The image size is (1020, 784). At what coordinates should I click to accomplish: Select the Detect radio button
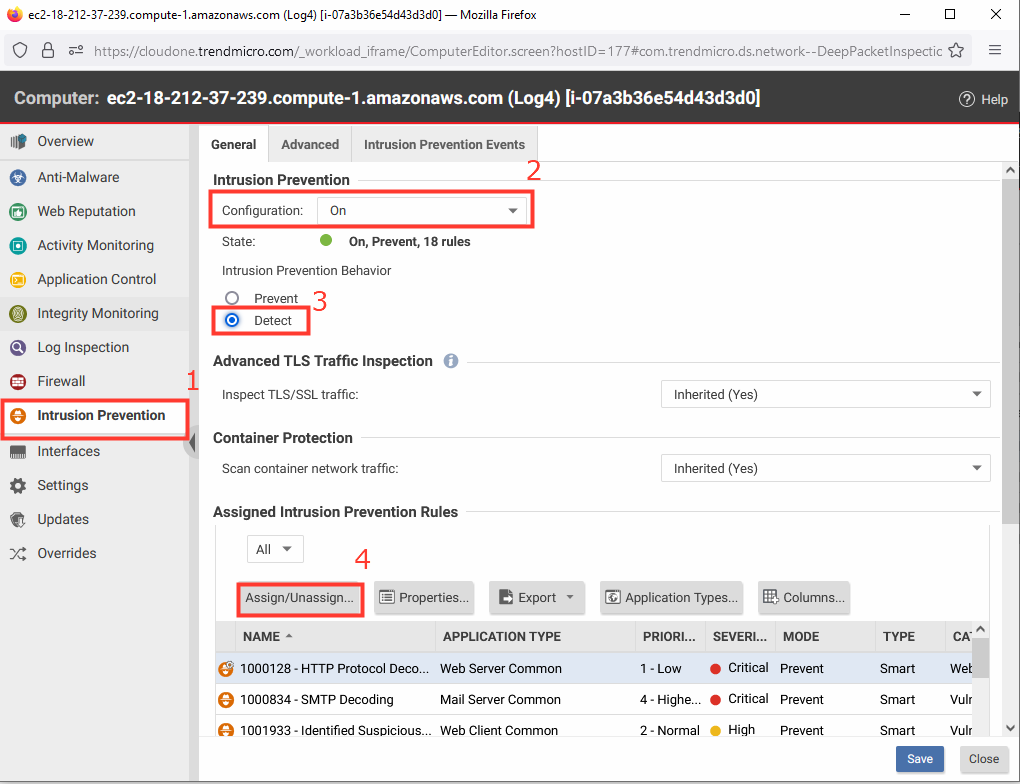(232, 320)
